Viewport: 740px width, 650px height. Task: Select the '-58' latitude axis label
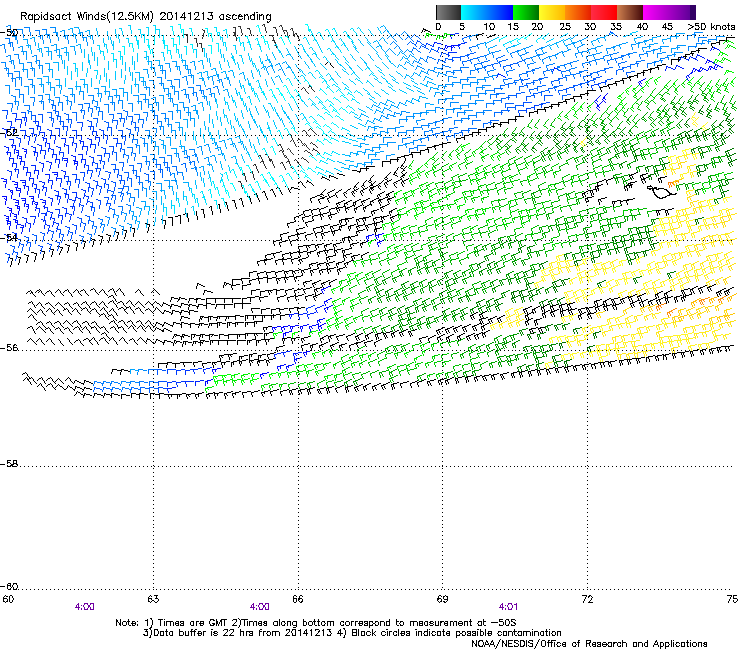[x=9, y=464]
